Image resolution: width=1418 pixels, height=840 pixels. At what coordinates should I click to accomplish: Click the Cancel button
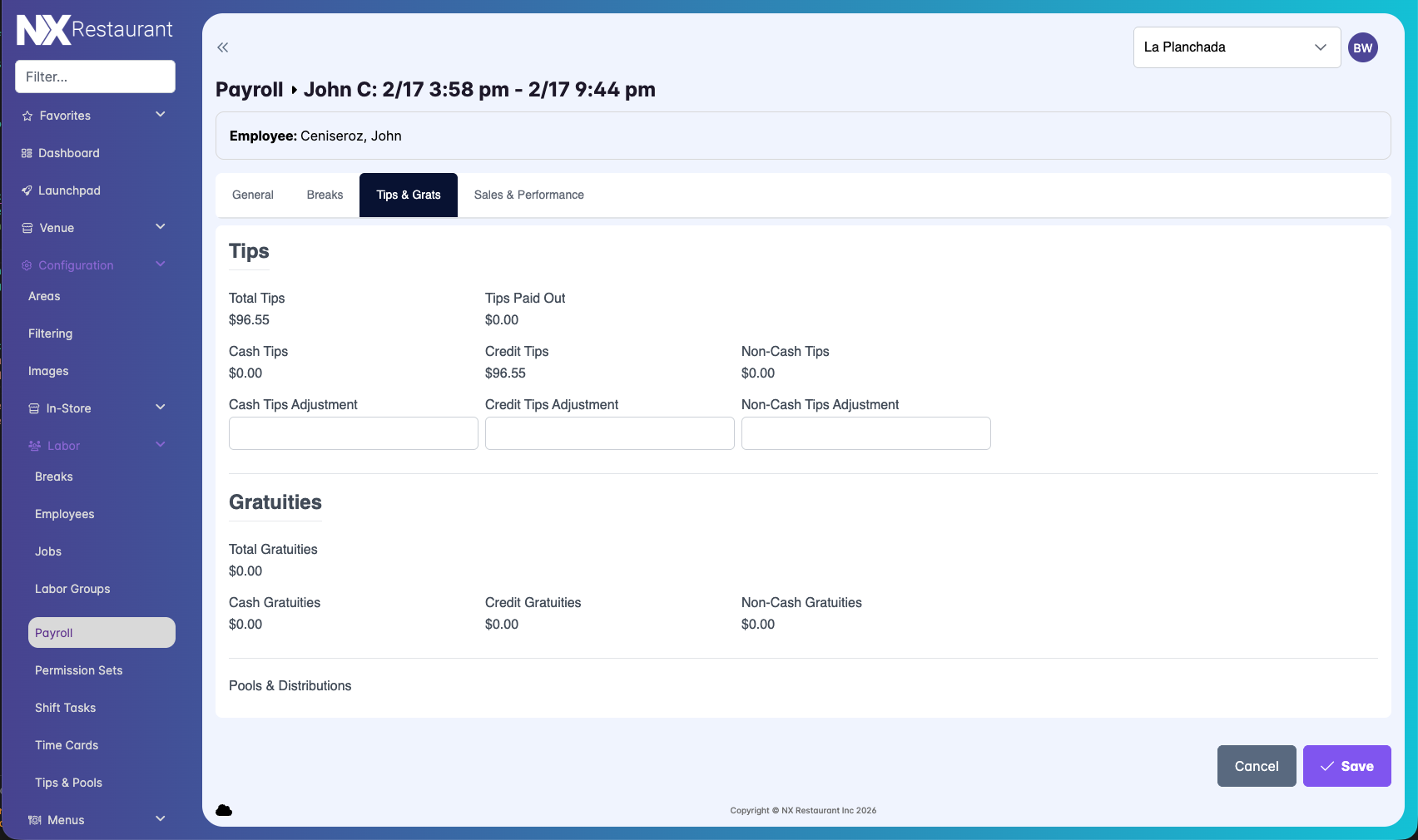click(x=1256, y=766)
